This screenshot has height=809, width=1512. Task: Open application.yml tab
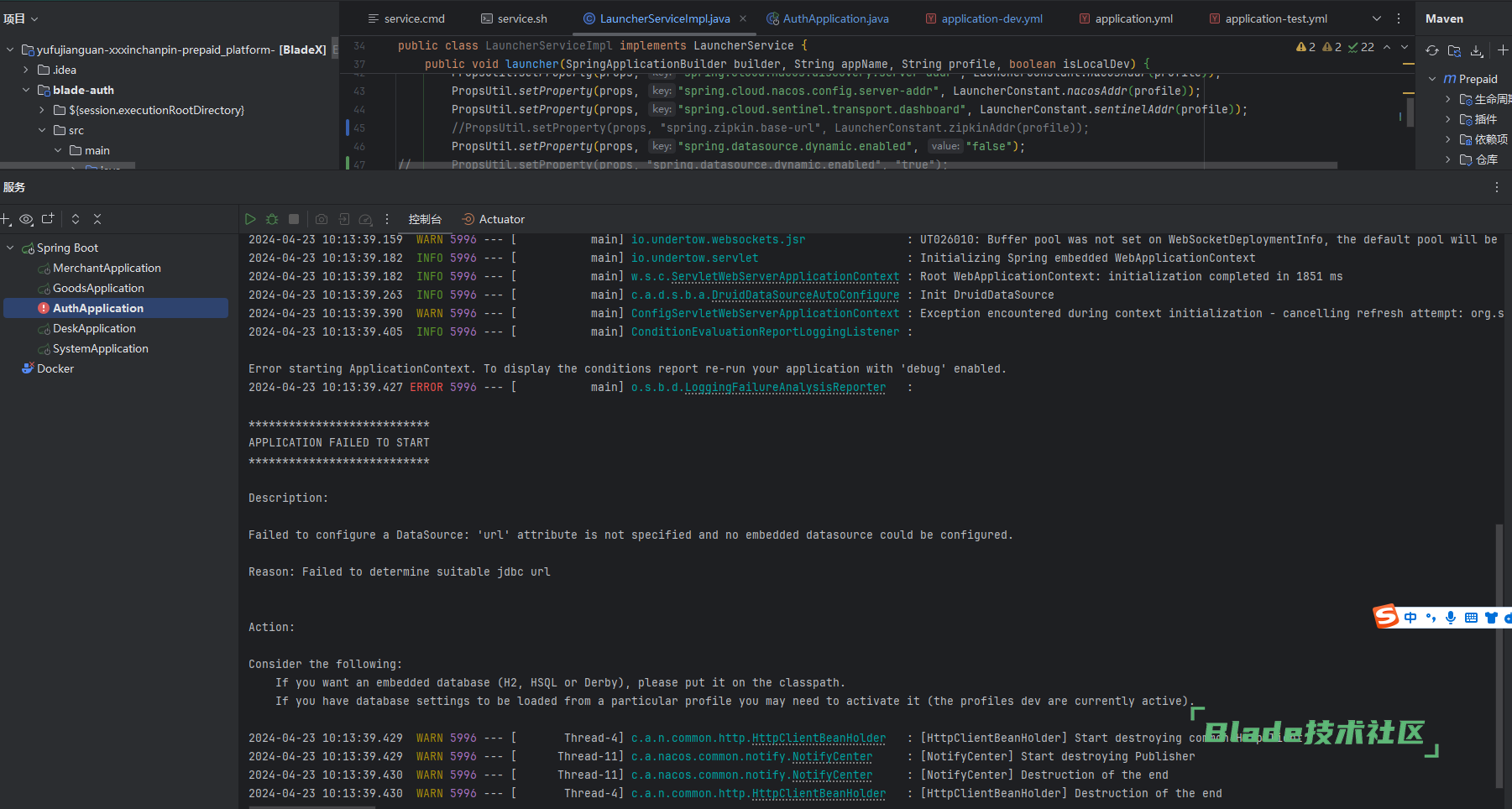pyautogui.click(x=1126, y=18)
